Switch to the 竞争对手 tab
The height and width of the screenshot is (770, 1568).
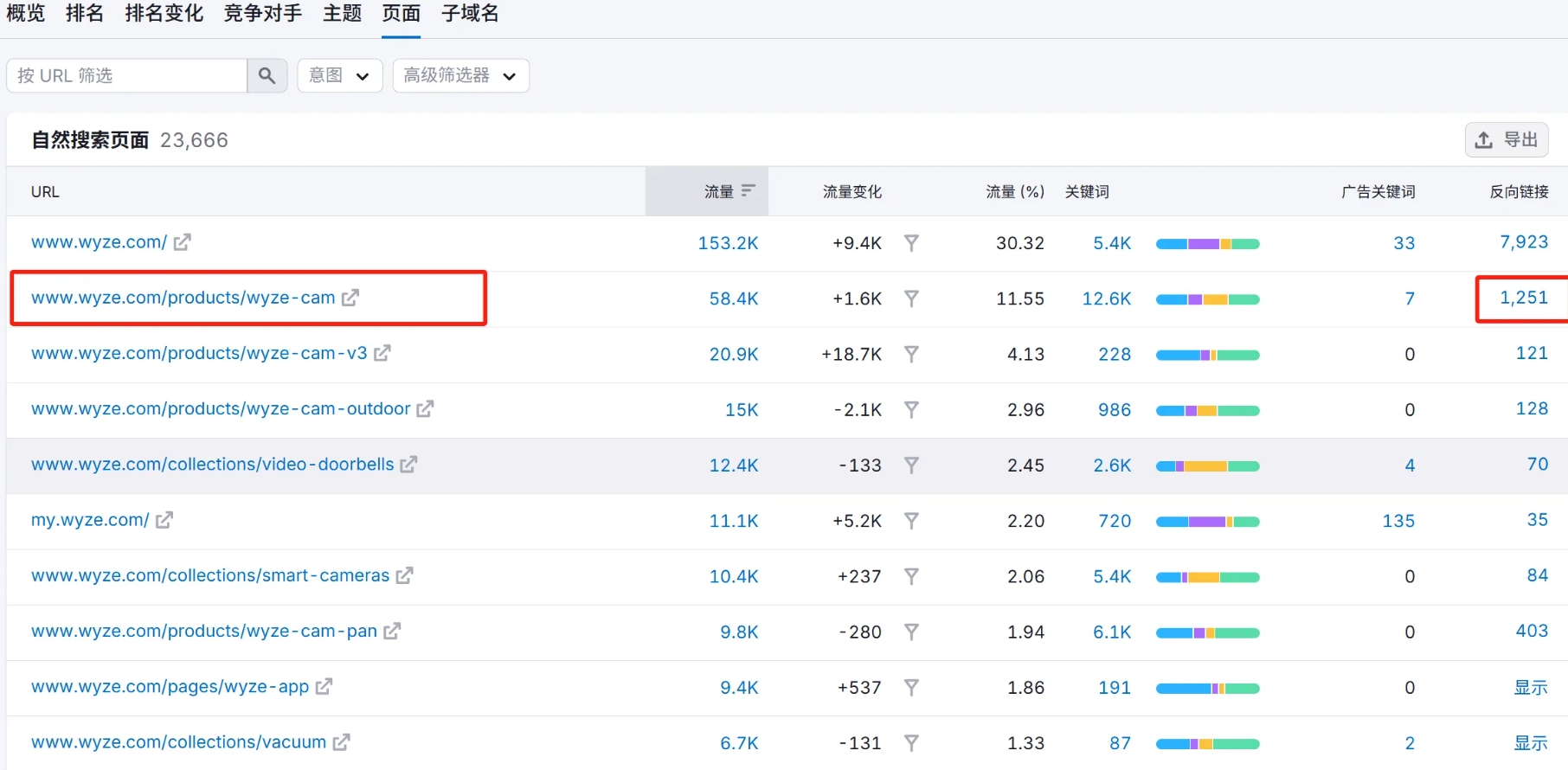coord(263,14)
